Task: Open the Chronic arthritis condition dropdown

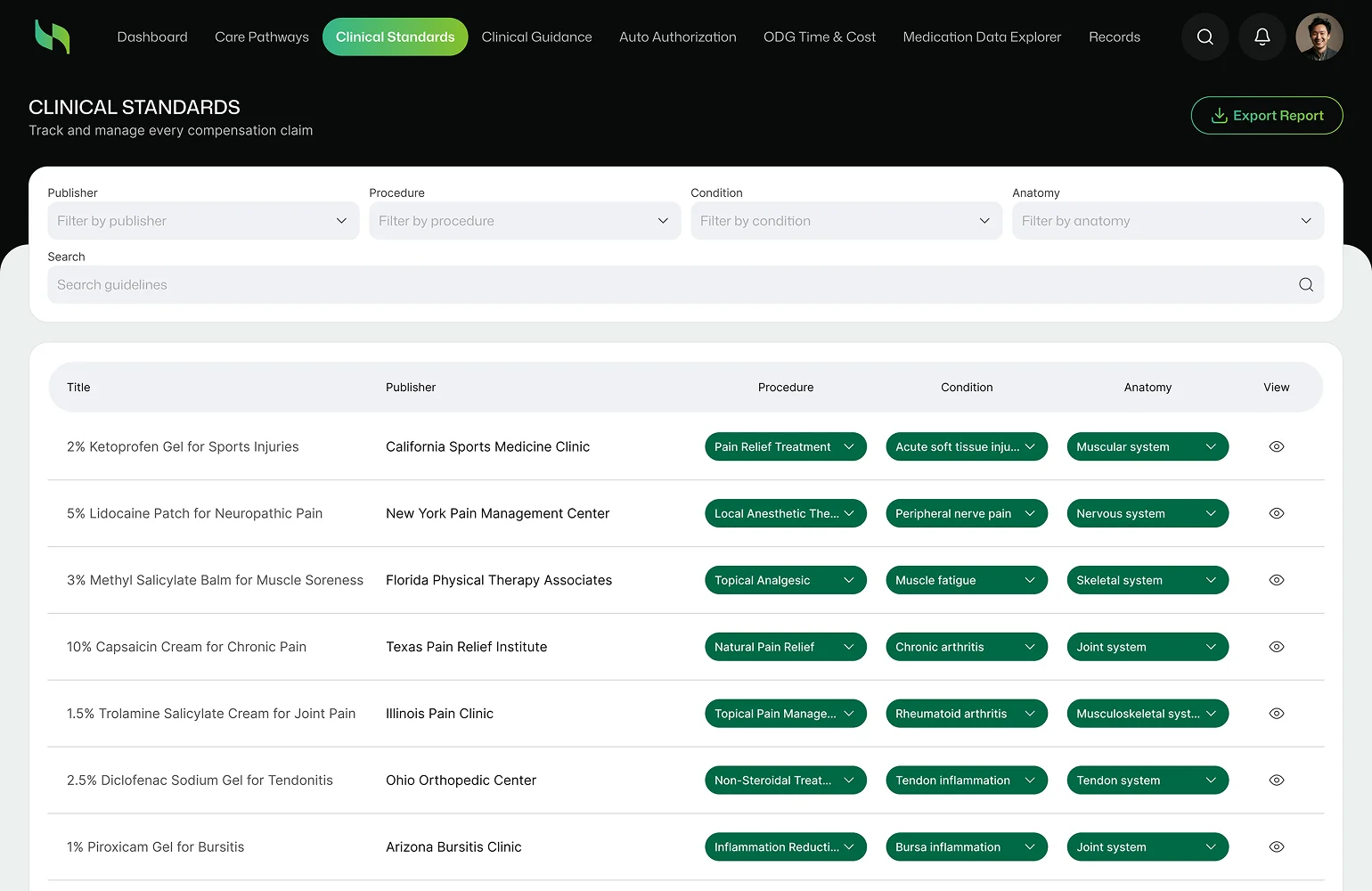Action: tap(966, 647)
